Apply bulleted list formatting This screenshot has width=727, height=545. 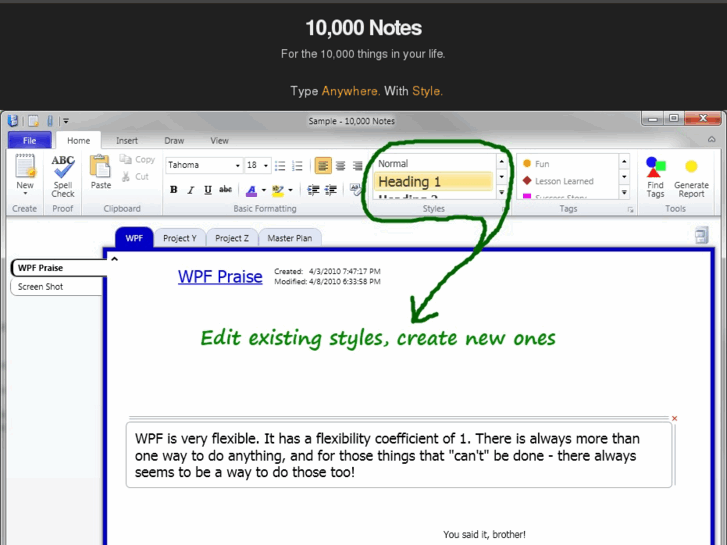[x=280, y=166]
